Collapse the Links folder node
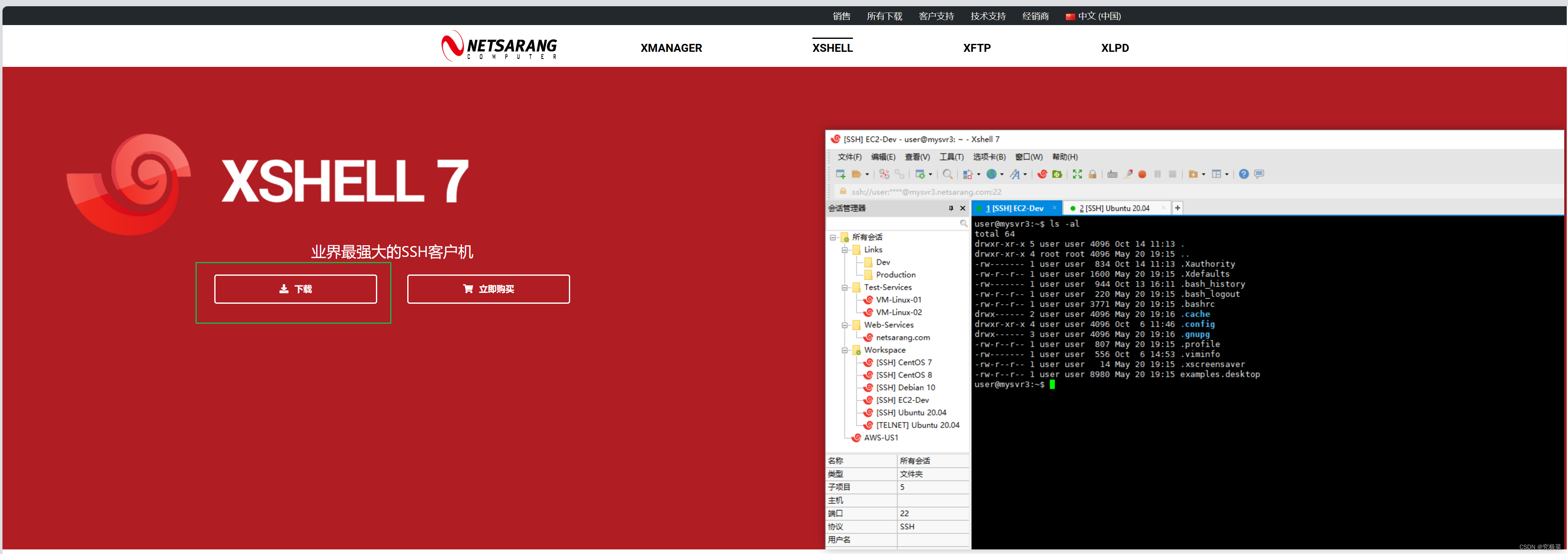 [845, 250]
